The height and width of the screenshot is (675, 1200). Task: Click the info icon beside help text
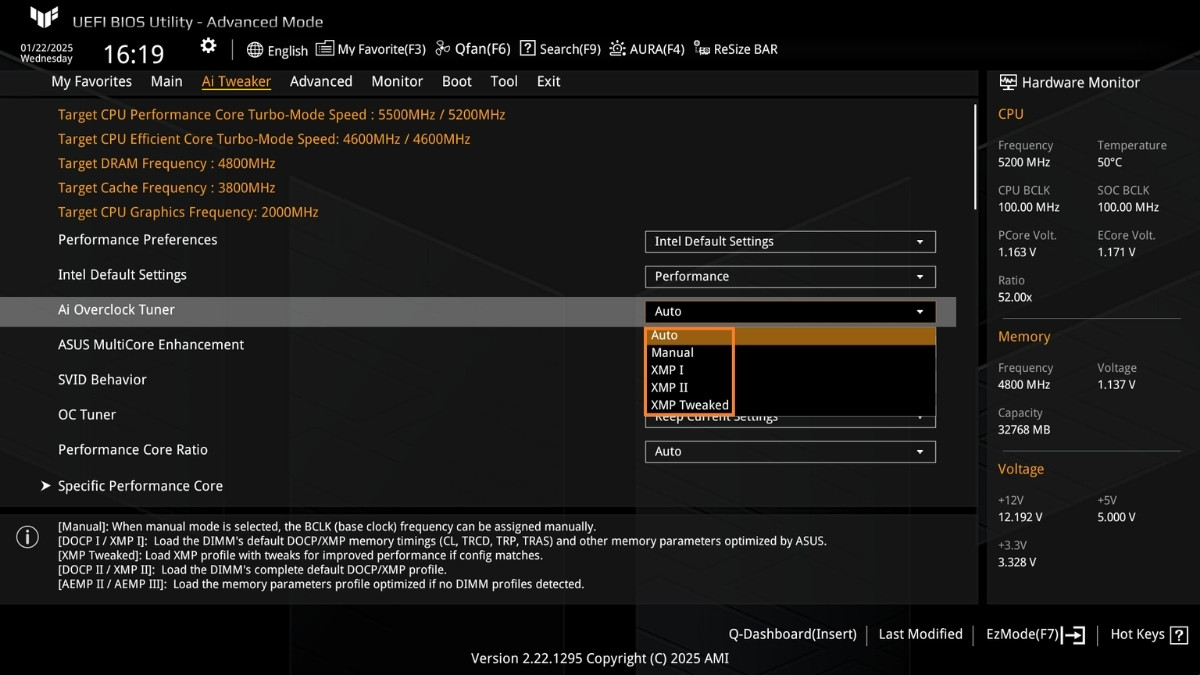[28, 537]
